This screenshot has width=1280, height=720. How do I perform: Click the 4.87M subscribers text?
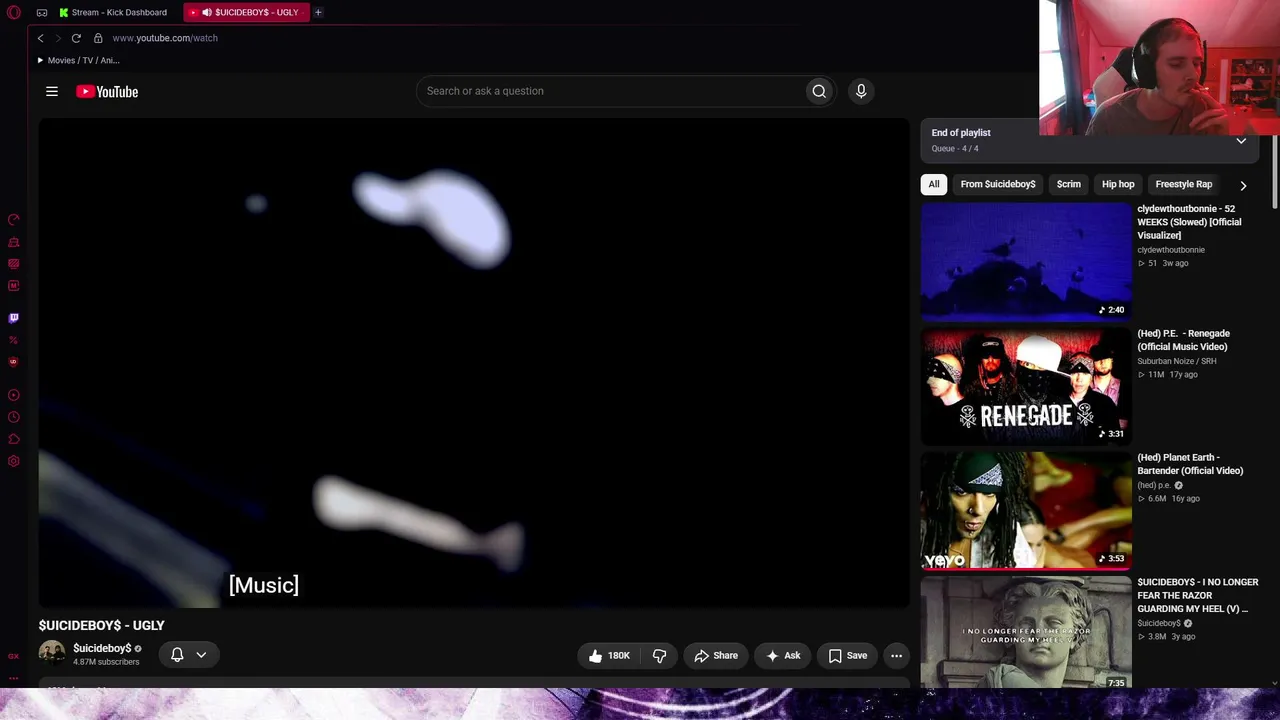[x=106, y=662]
